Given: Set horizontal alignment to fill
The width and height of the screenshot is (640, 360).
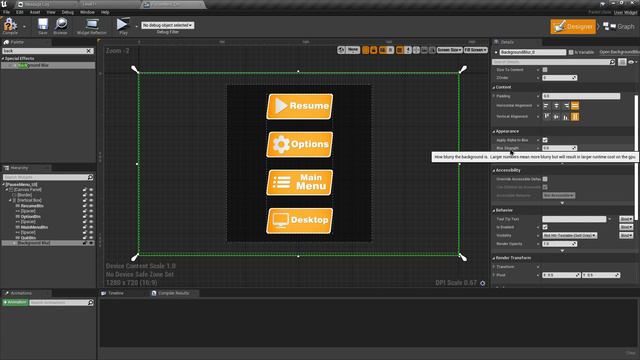Looking at the screenshot, I should pos(575,106).
